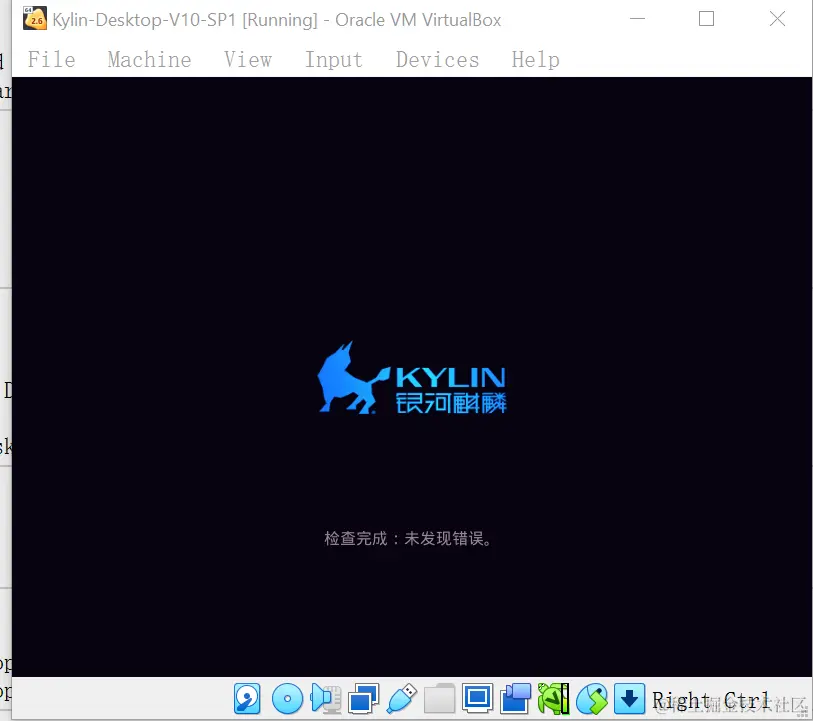The width and height of the screenshot is (813, 721).
Task: Click the video recording status icon
Action: tap(515, 699)
